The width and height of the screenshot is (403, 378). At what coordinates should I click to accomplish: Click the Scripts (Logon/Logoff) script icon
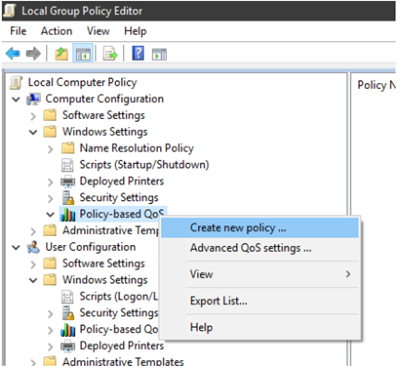point(67,297)
